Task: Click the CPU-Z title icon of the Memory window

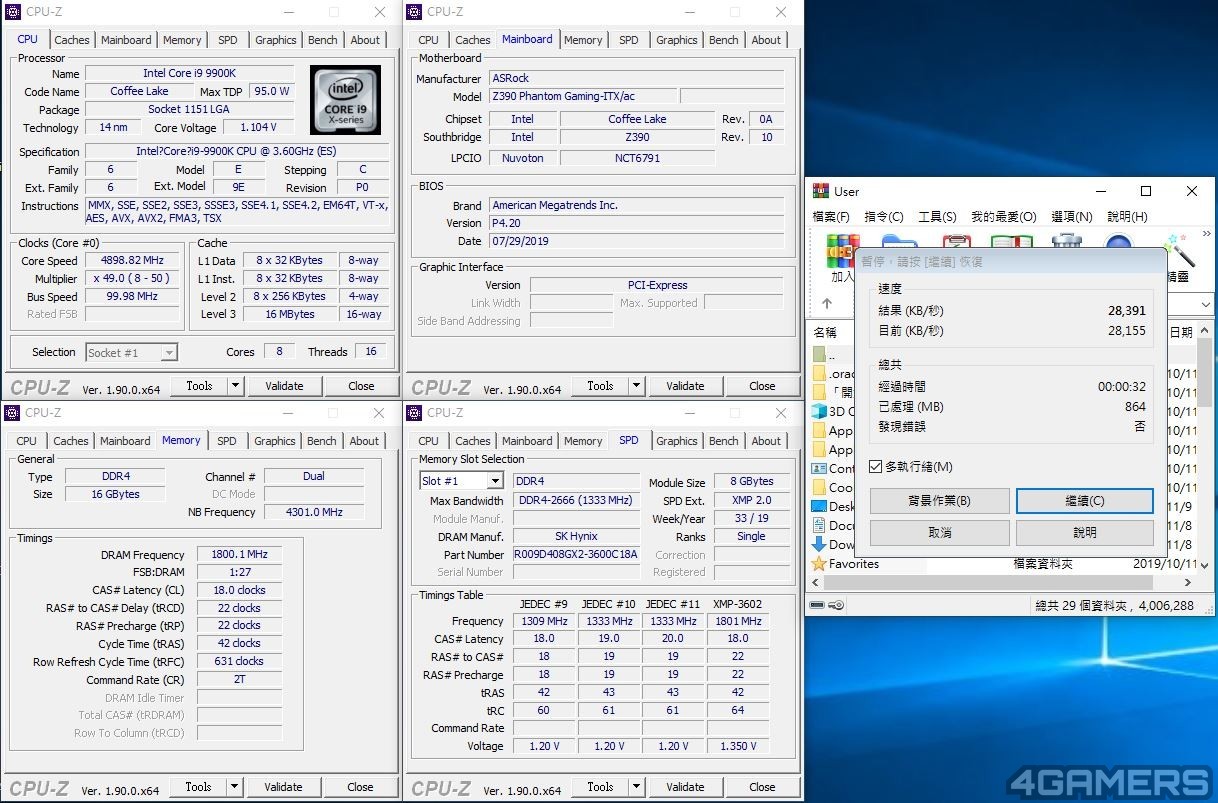Action: pyautogui.click(x=12, y=413)
